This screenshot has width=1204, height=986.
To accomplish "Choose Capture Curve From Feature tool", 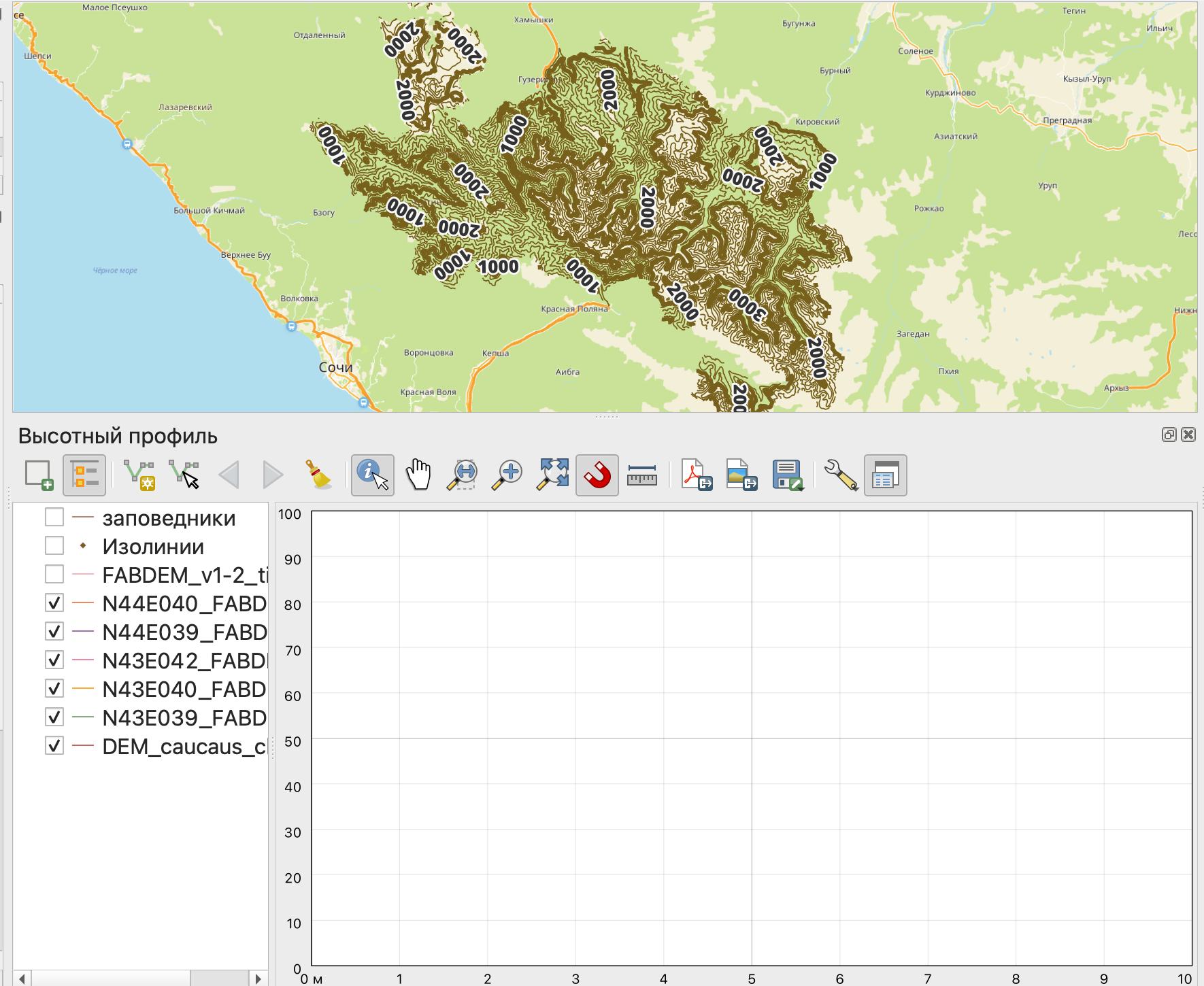I will pyautogui.click(x=184, y=475).
